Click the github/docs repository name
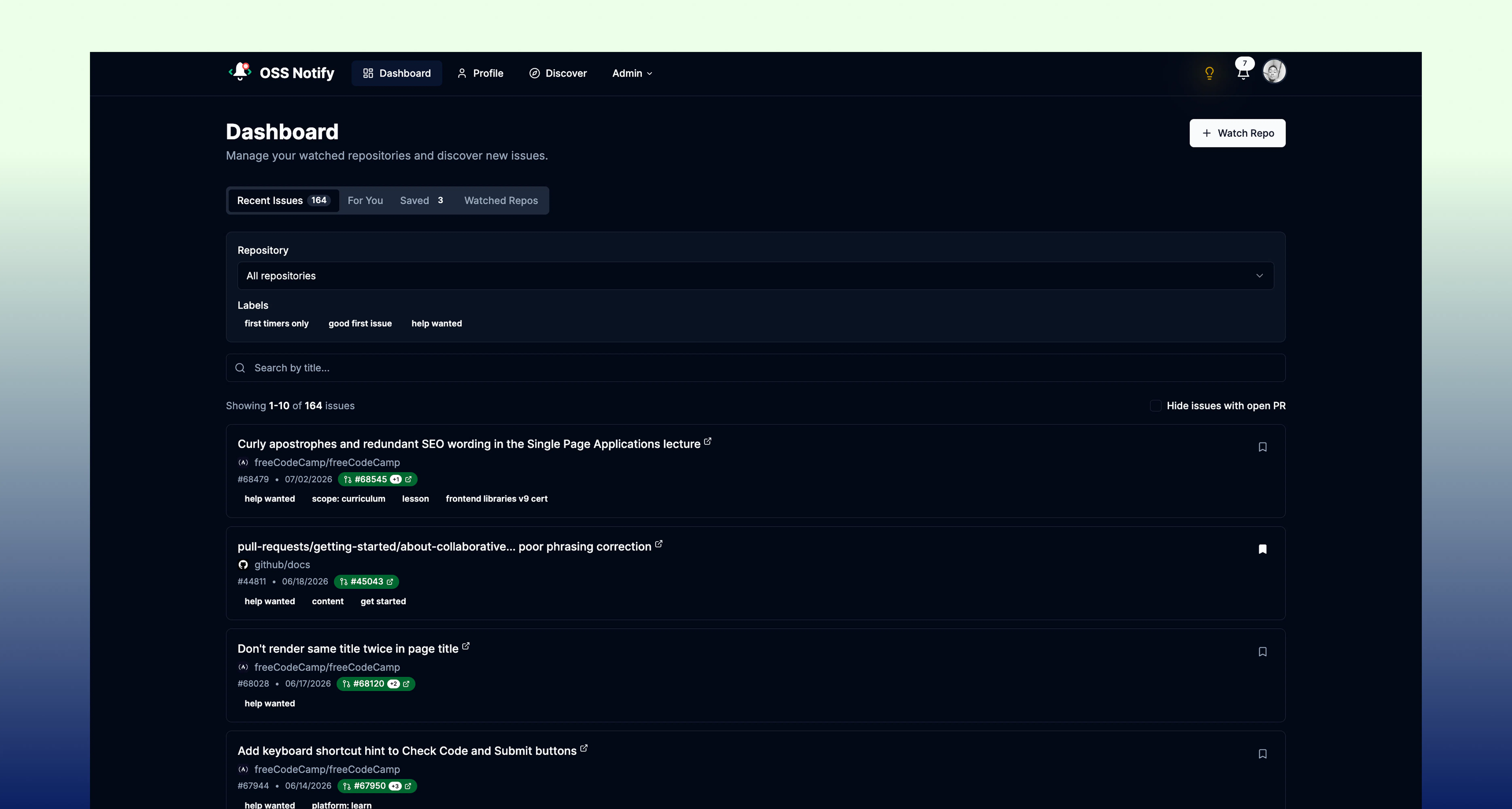Viewport: 1512px width, 809px height. click(x=282, y=565)
